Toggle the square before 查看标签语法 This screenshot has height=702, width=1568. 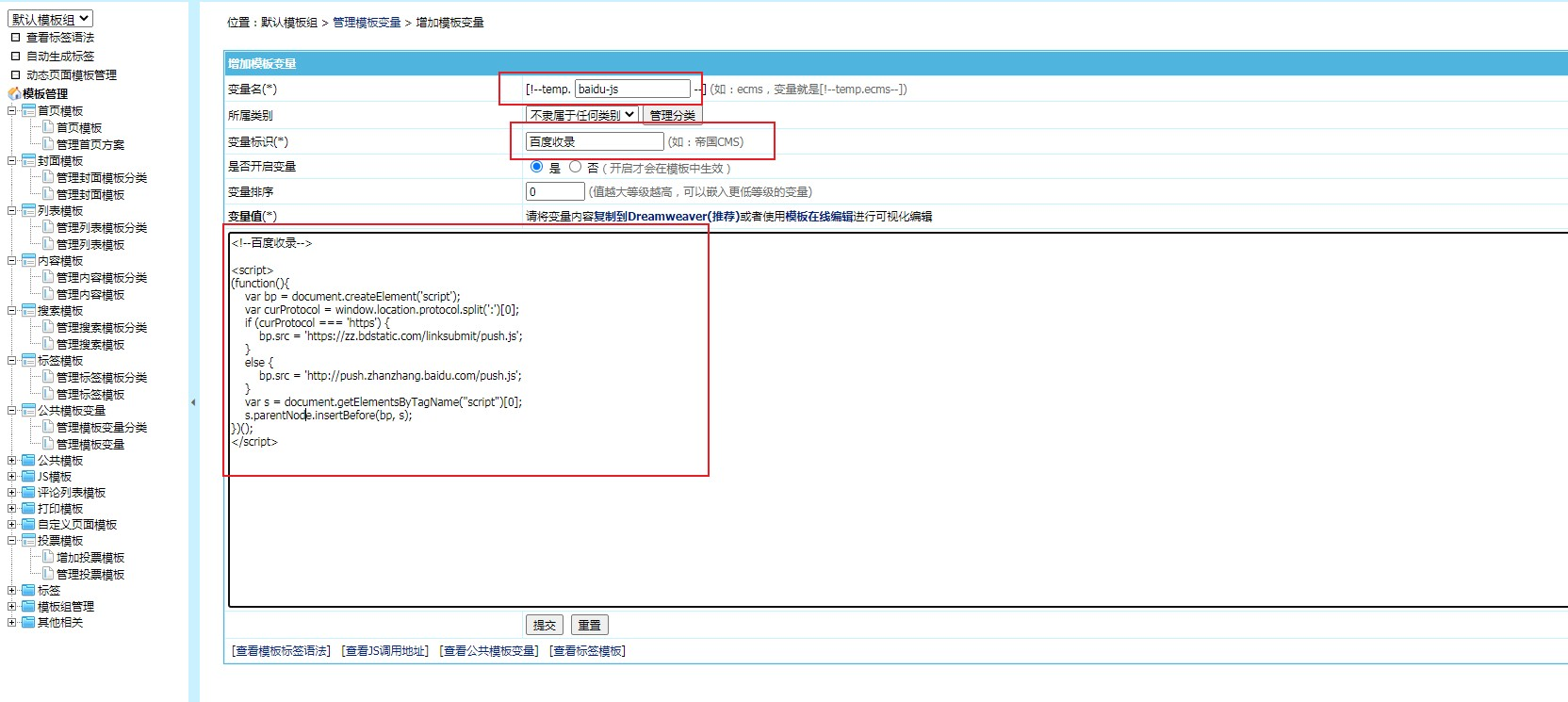[x=15, y=37]
